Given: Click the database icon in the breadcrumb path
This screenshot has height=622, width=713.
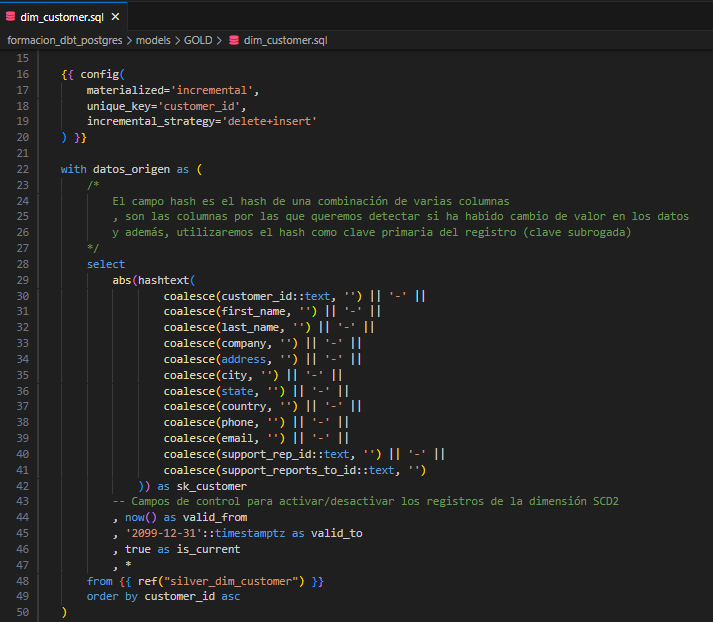Looking at the screenshot, I should [234, 40].
